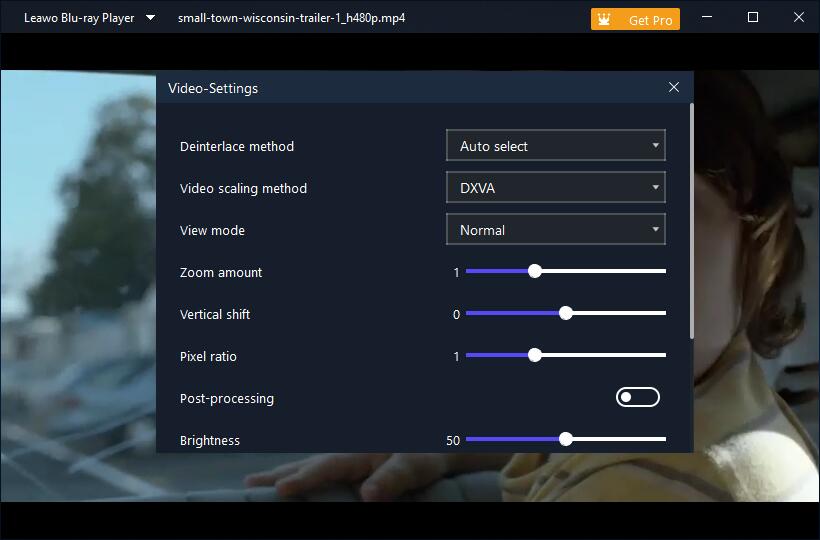Click the Video-Settings panel scrollbar
This screenshot has width=820, height=540.
(x=691, y=220)
